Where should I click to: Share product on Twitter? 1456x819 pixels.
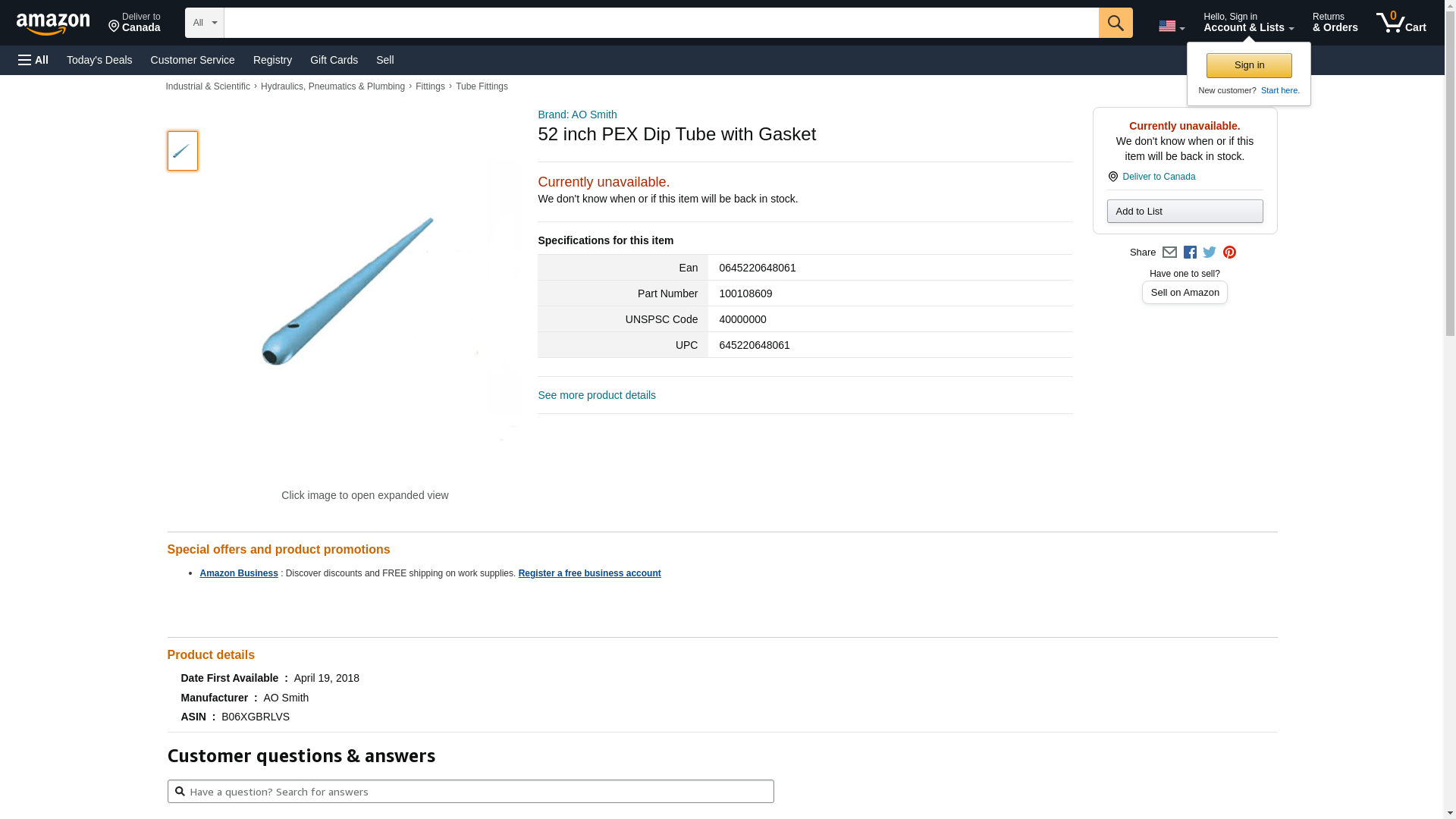1210,253
